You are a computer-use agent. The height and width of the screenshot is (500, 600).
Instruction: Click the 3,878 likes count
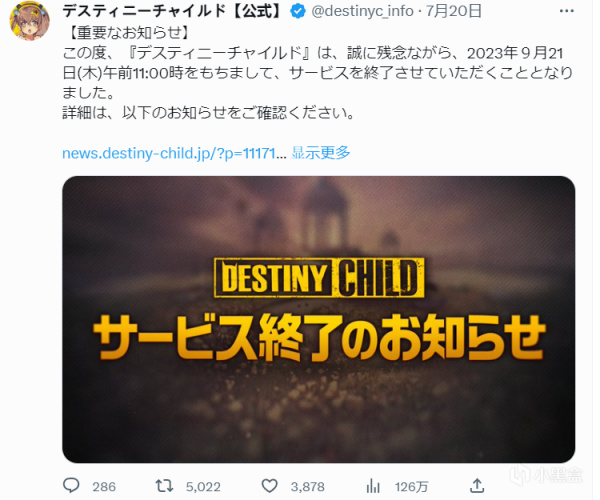[x=308, y=487]
